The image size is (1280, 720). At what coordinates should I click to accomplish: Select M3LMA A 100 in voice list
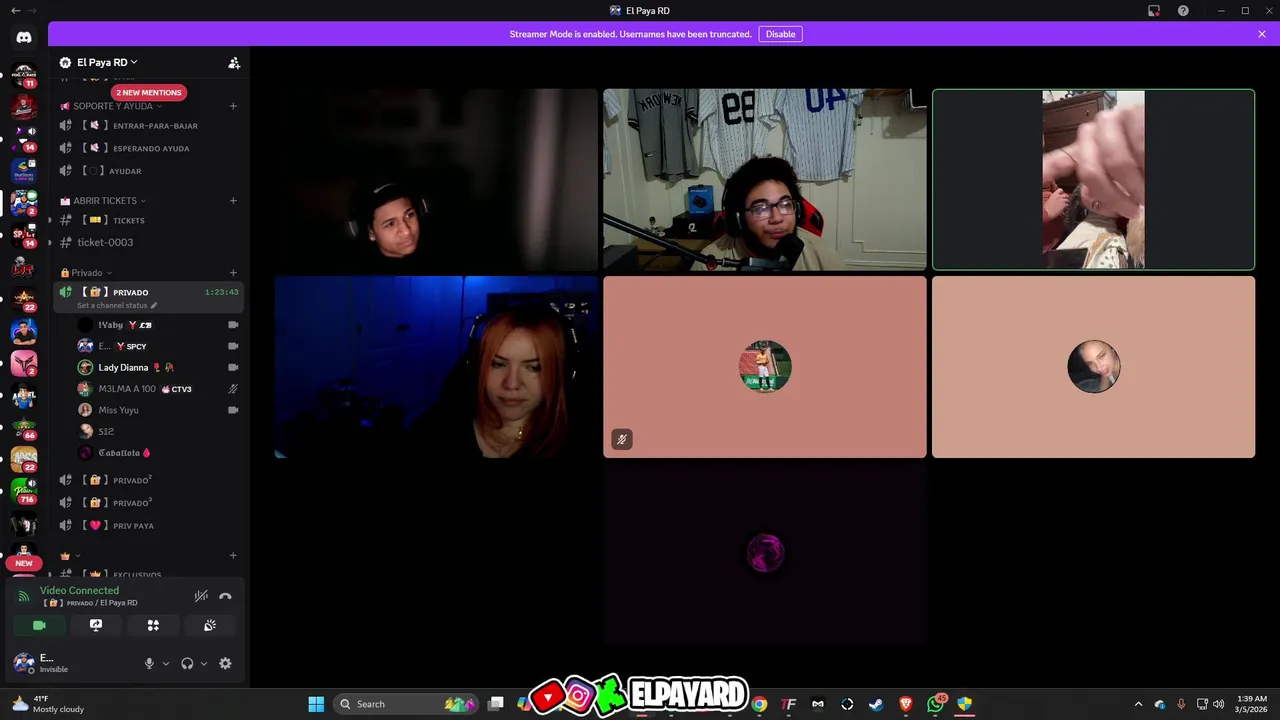[158, 389]
